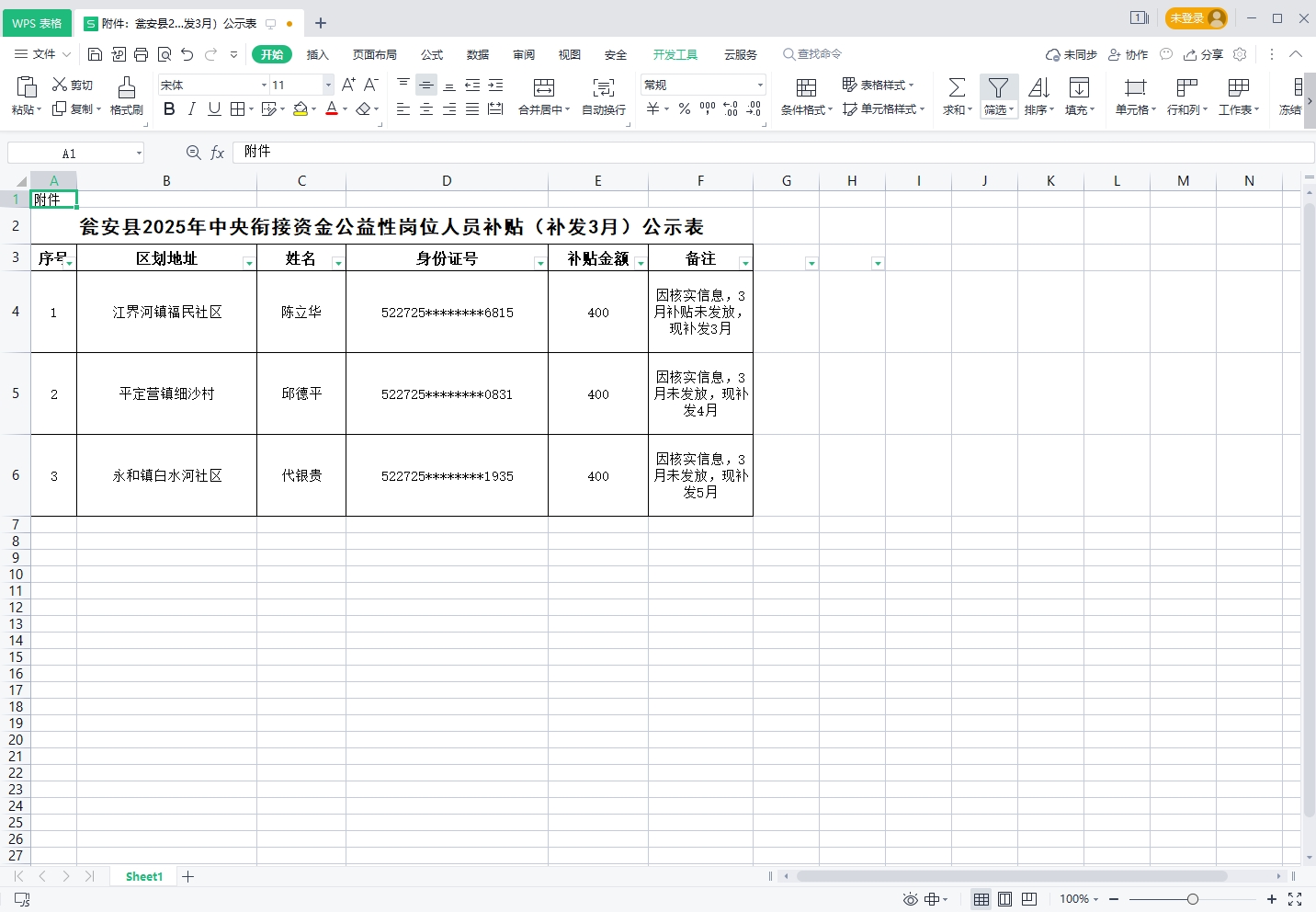The width and height of the screenshot is (1316, 912).
Task: Open the number format dropdown
Action: tap(760, 85)
